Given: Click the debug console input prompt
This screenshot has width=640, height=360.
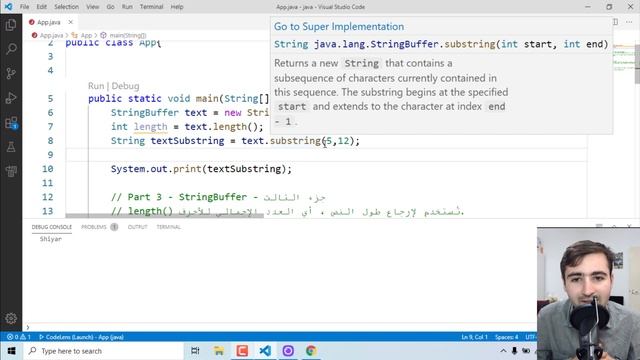Looking at the screenshot, I should click(28, 327).
